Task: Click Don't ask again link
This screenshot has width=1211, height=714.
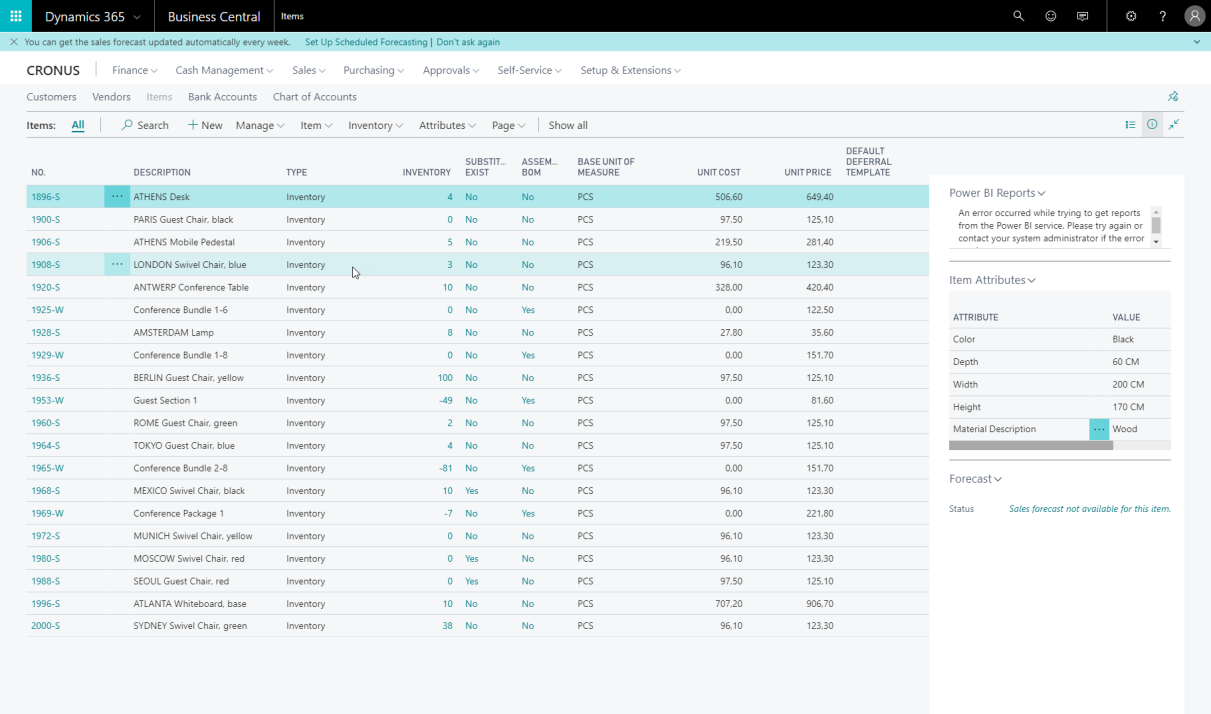Action: point(468,42)
